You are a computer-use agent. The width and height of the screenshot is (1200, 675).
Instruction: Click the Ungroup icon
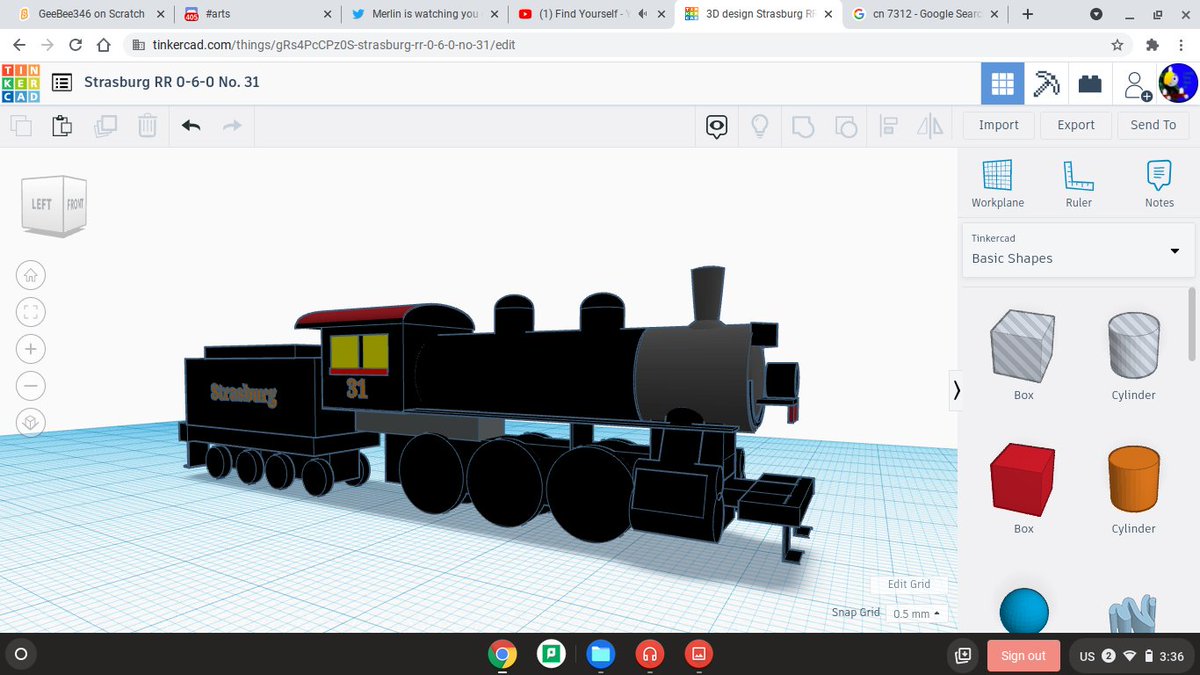pyautogui.click(x=846, y=125)
